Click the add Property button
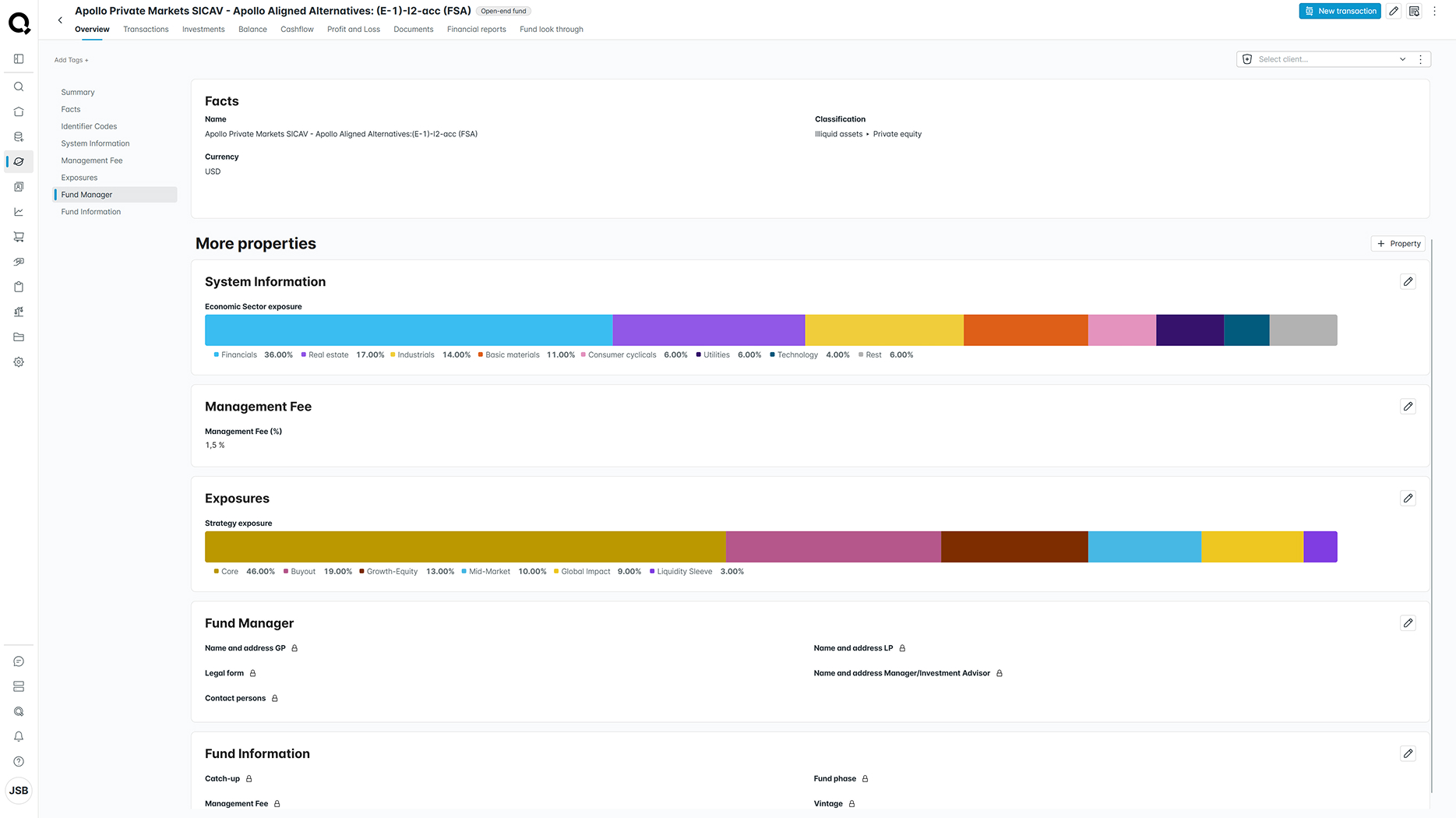The image size is (1456, 818). 1398,244
